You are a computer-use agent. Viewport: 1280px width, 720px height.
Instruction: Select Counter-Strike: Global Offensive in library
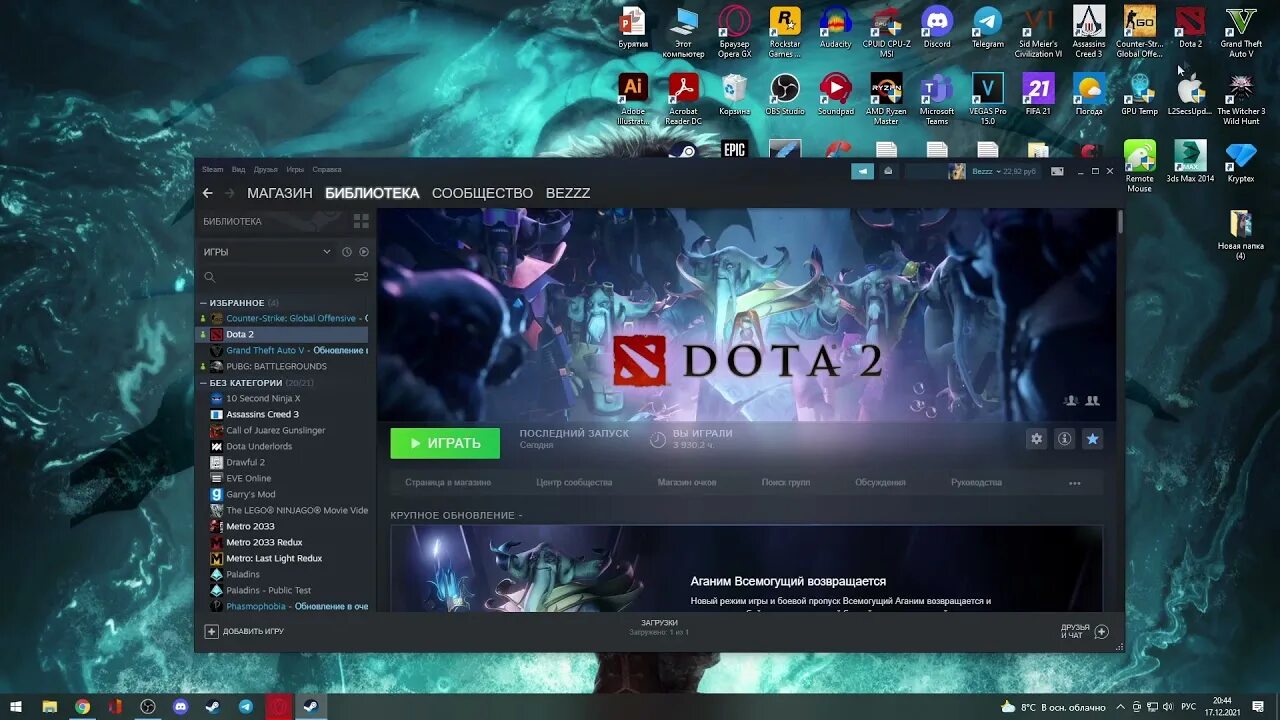[284, 318]
